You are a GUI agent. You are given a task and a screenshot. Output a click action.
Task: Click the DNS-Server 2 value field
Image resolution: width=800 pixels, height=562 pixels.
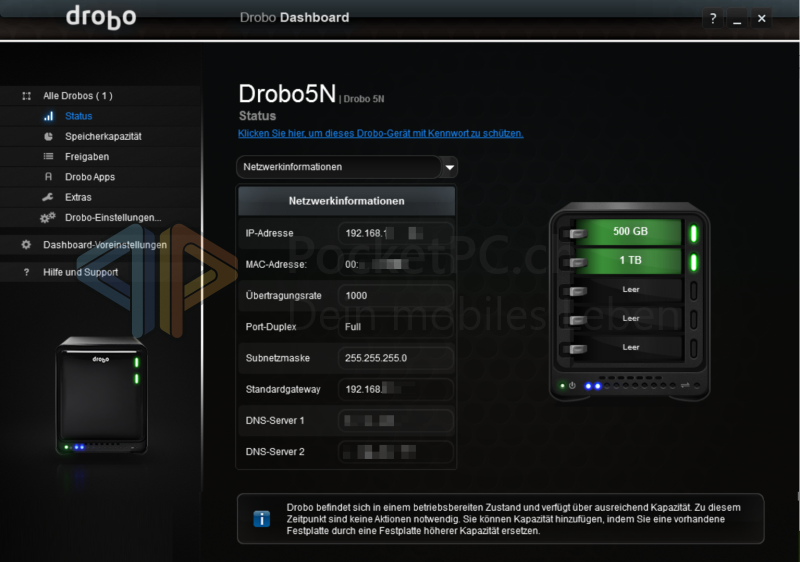pyautogui.click(x=395, y=452)
